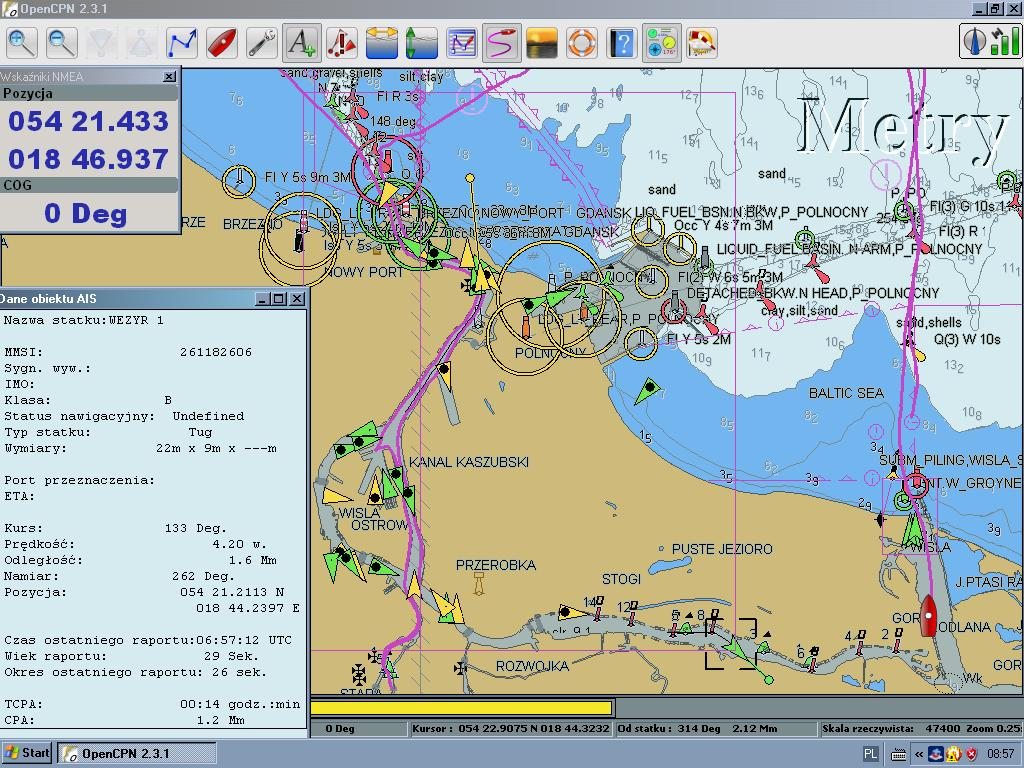Toggle AIS targets display icon

click(x=342, y=43)
